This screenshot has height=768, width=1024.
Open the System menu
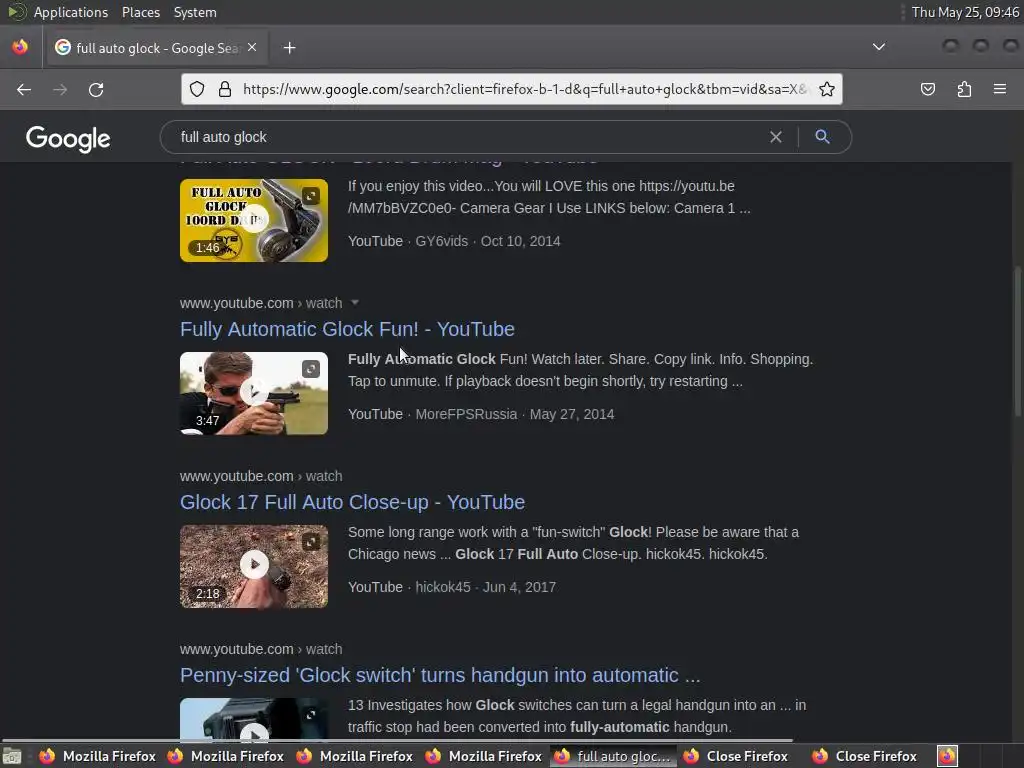(x=195, y=12)
